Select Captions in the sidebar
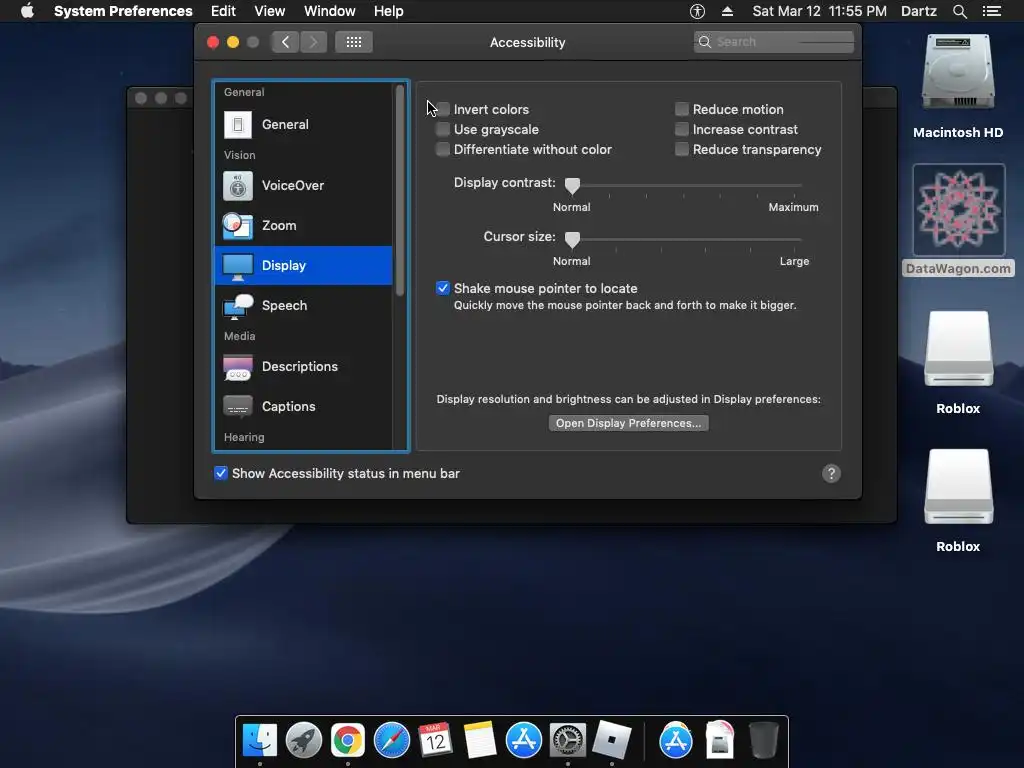The image size is (1024, 768). pos(303,406)
